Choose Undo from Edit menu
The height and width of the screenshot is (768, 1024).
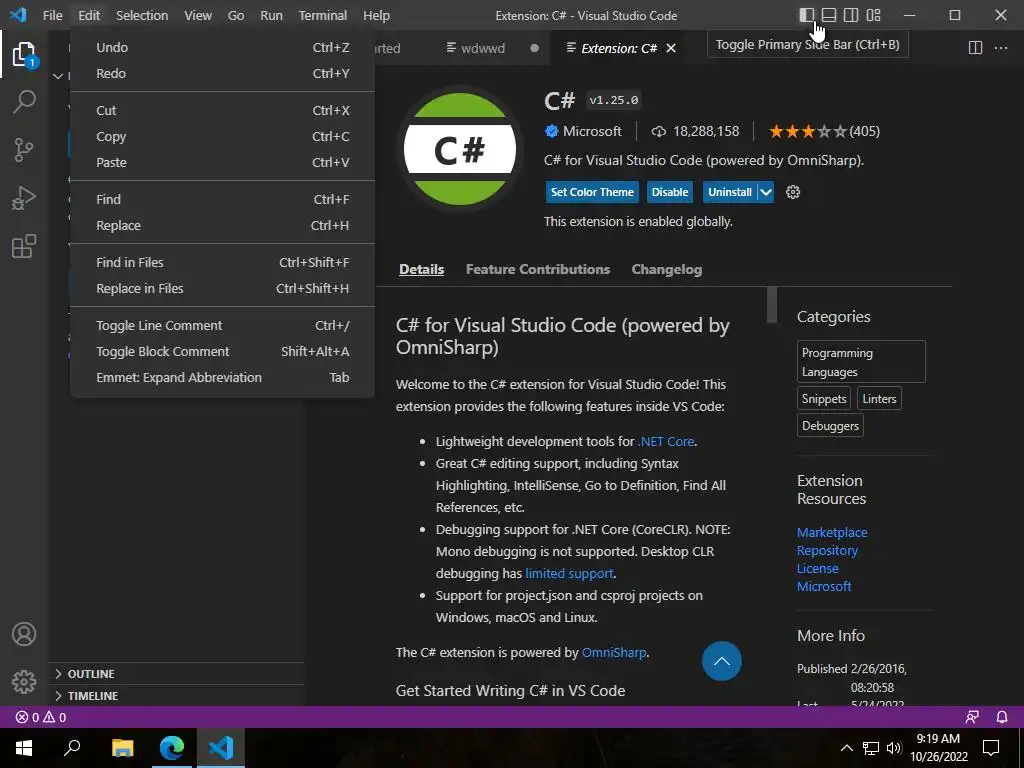click(223, 47)
